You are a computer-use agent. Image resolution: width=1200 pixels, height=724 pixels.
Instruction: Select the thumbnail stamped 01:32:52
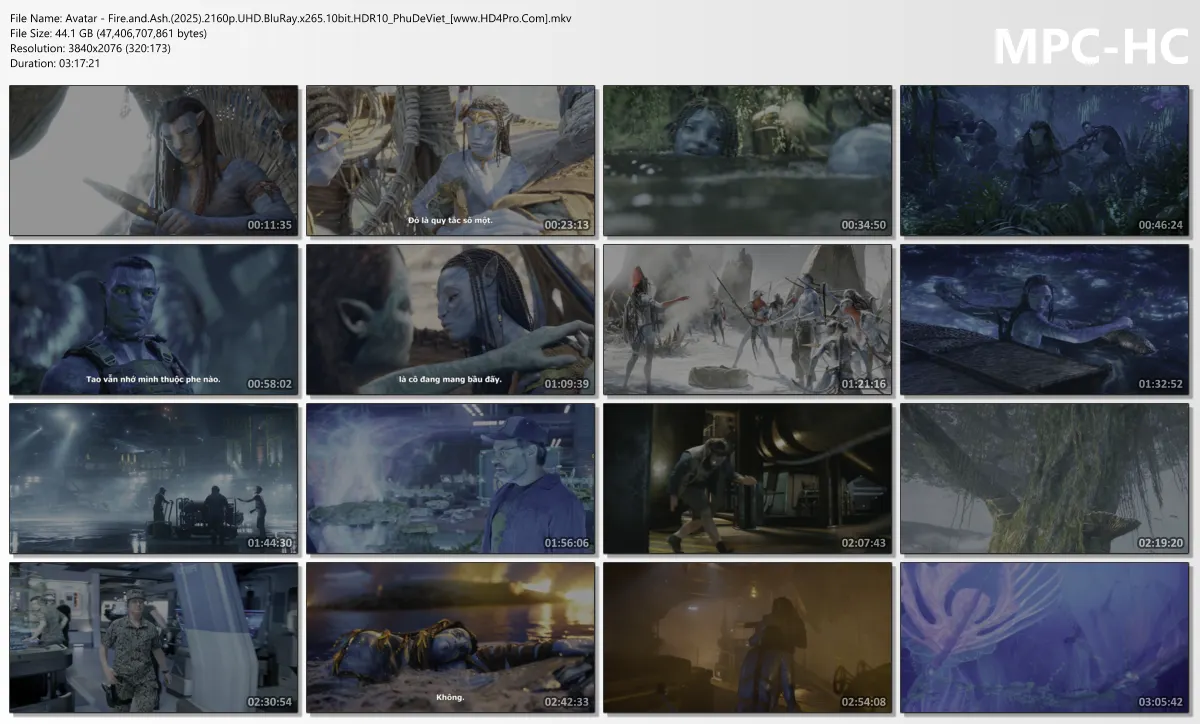coord(1045,319)
